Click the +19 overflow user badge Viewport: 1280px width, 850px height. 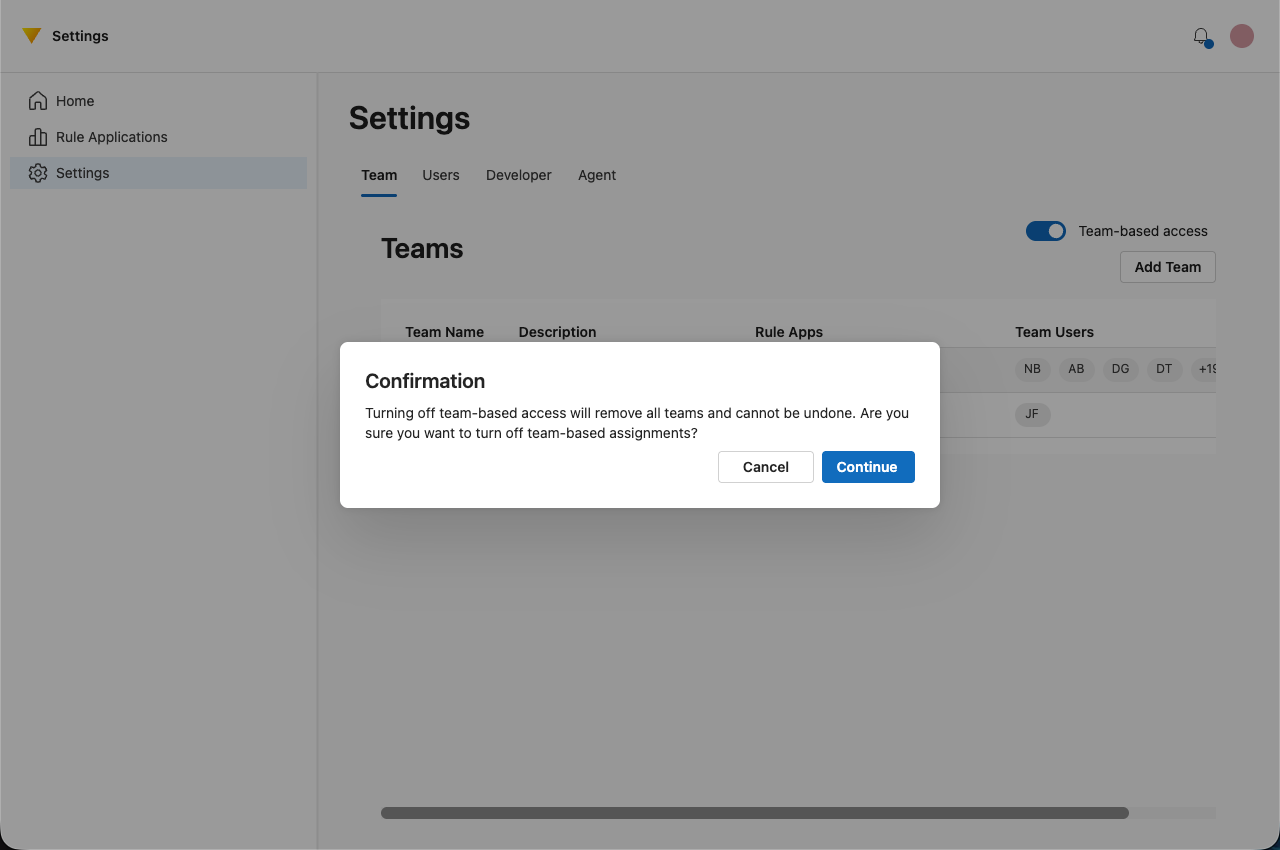click(x=1205, y=369)
